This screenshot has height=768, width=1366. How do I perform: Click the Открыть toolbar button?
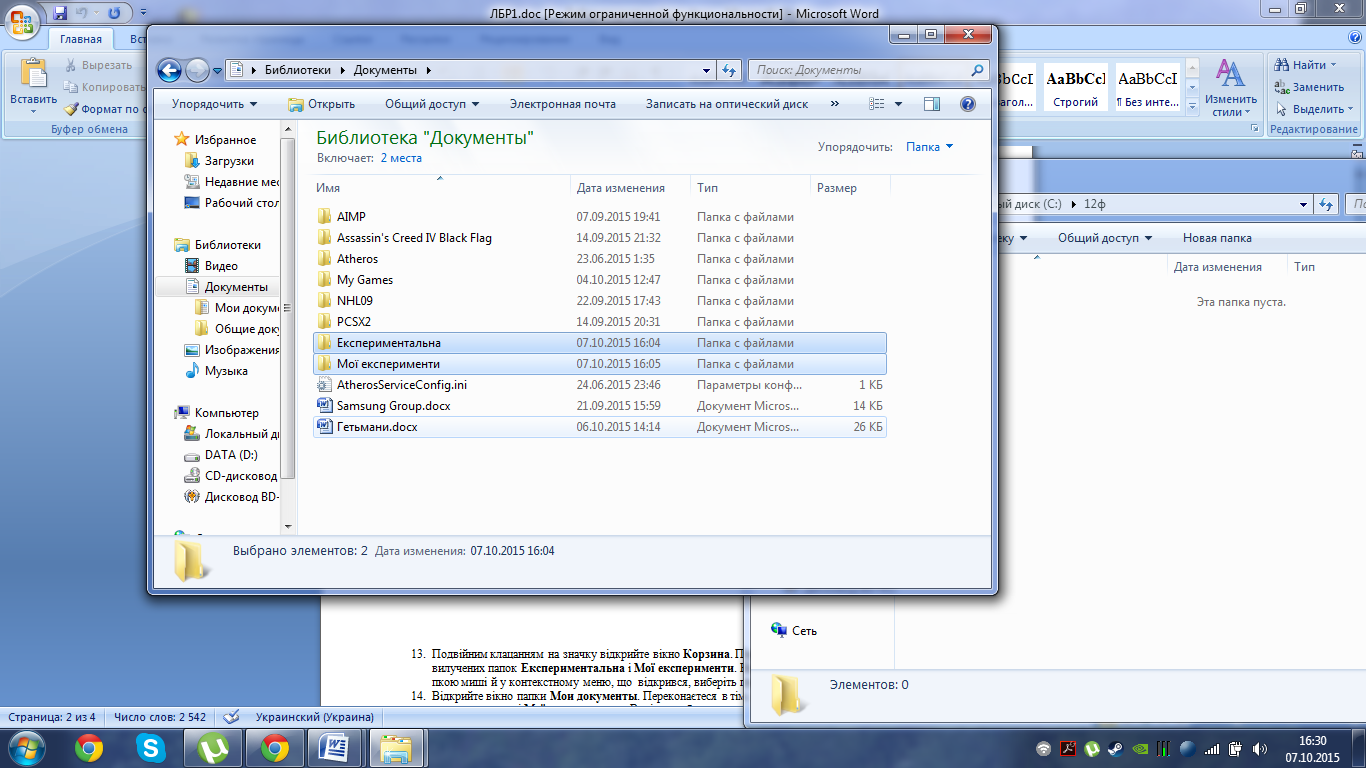(x=321, y=104)
